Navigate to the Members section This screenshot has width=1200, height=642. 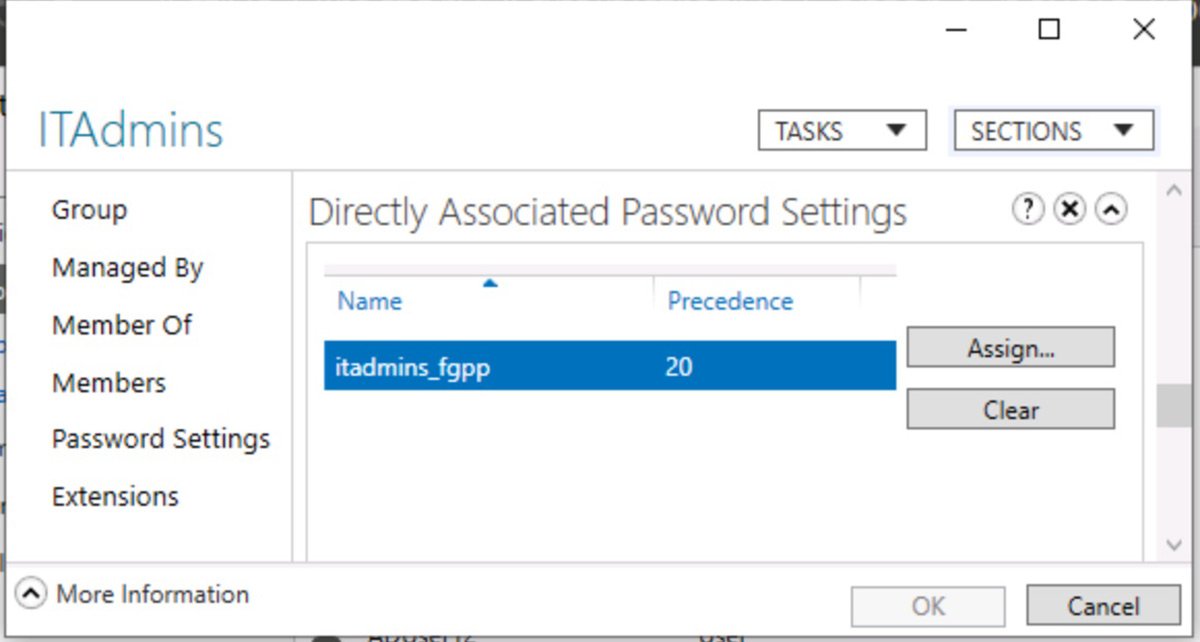(109, 383)
